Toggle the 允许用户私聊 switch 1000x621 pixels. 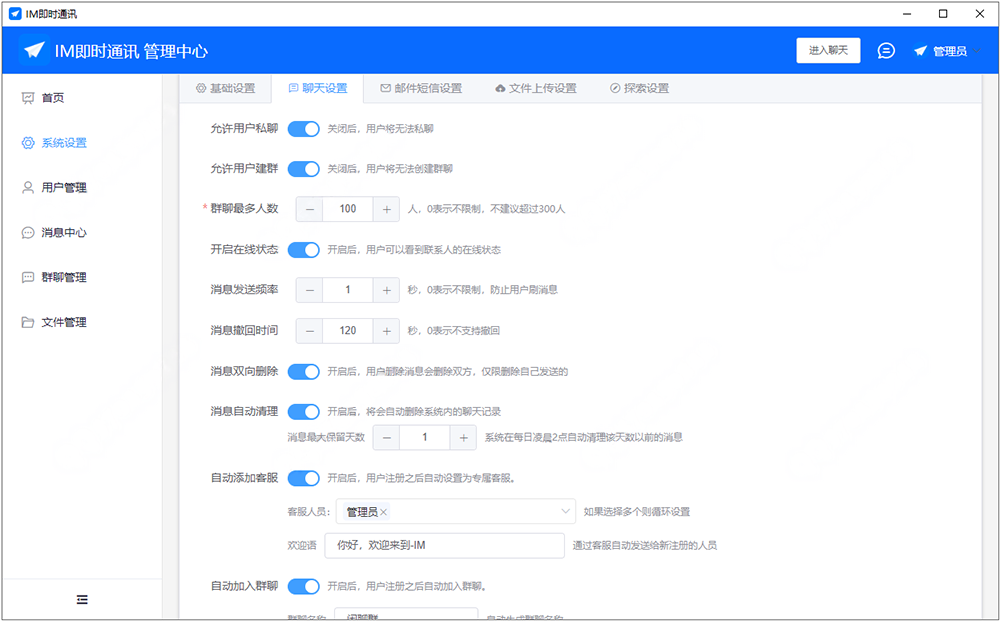tap(303, 129)
